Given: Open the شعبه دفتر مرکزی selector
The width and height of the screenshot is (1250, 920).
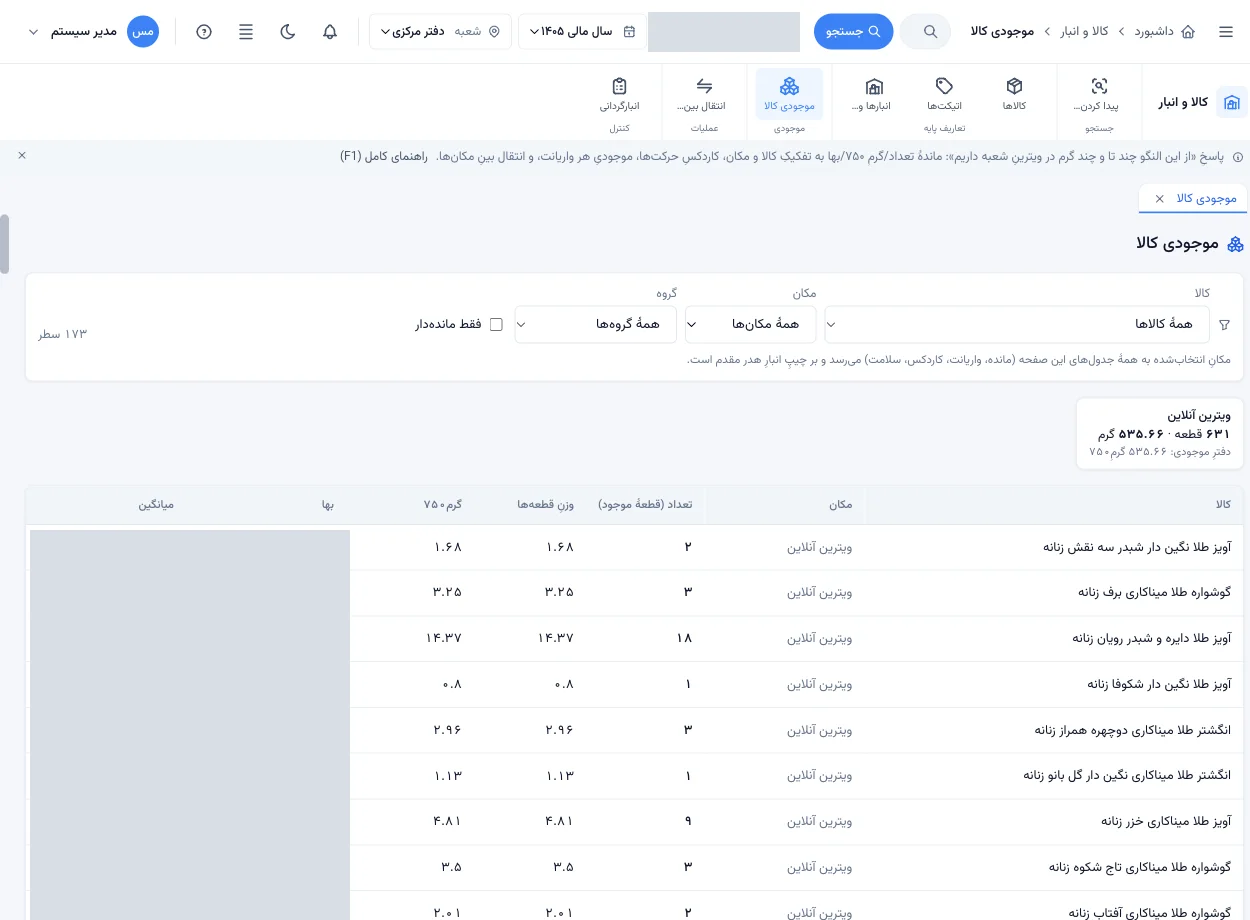Looking at the screenshot, I should (x=440, y=32).
